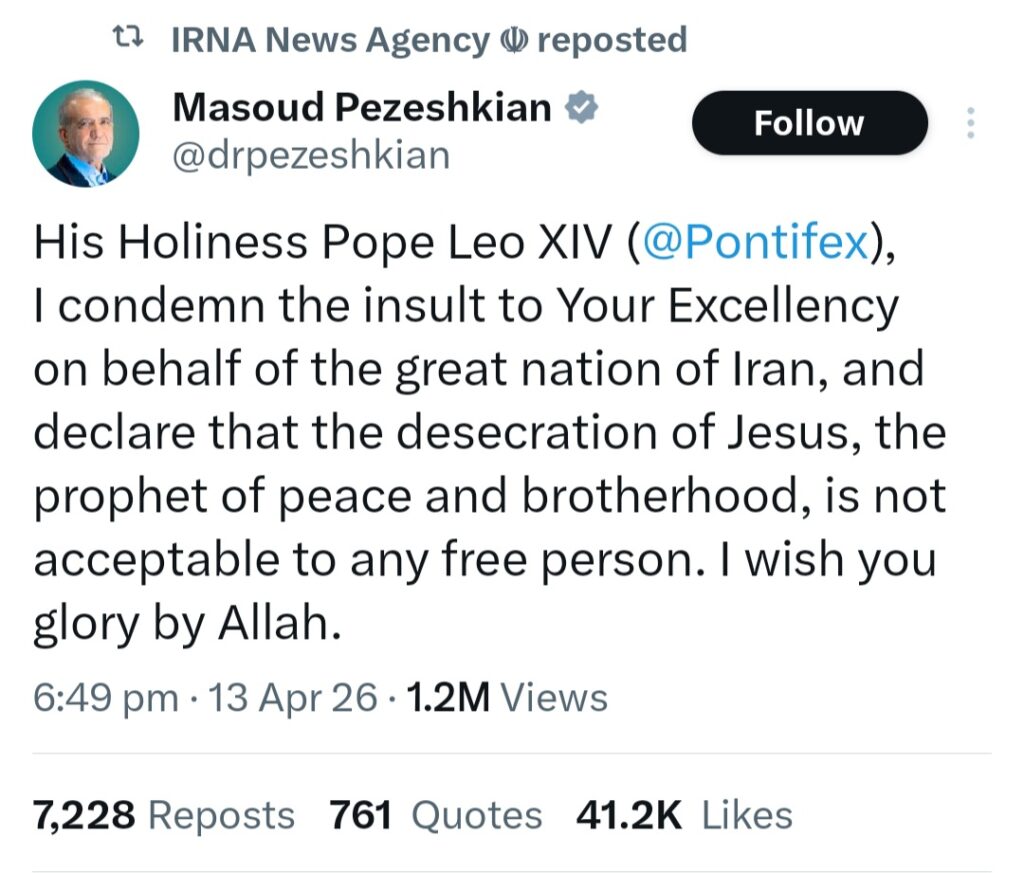Select the name Masoud Pezeshkian

(x=361, y=106)
